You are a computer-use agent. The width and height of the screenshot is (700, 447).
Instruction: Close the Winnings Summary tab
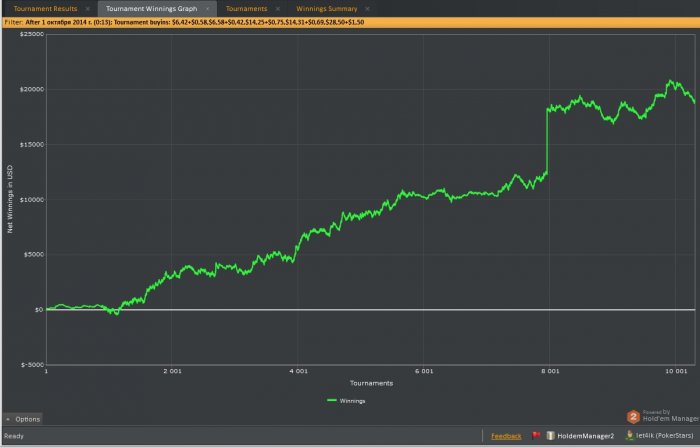point(367,8)
